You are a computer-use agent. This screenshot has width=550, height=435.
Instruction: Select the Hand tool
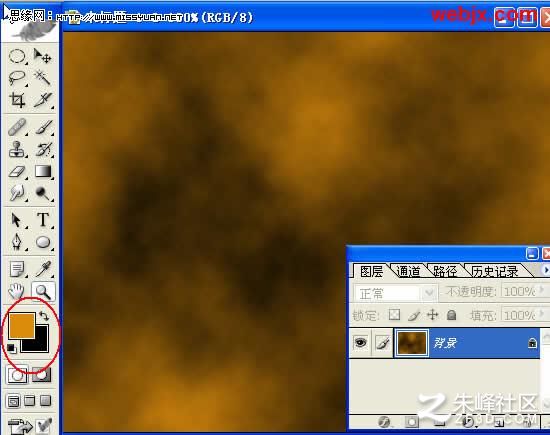point(17,291)
